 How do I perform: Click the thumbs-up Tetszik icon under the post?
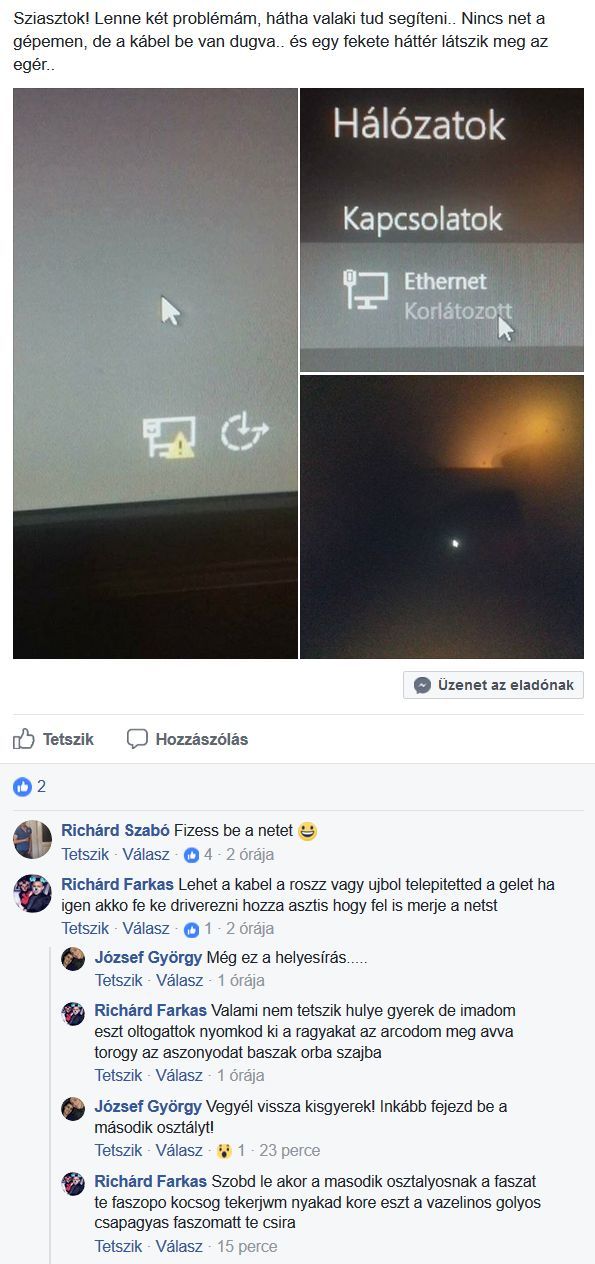(x=23, y=739)
